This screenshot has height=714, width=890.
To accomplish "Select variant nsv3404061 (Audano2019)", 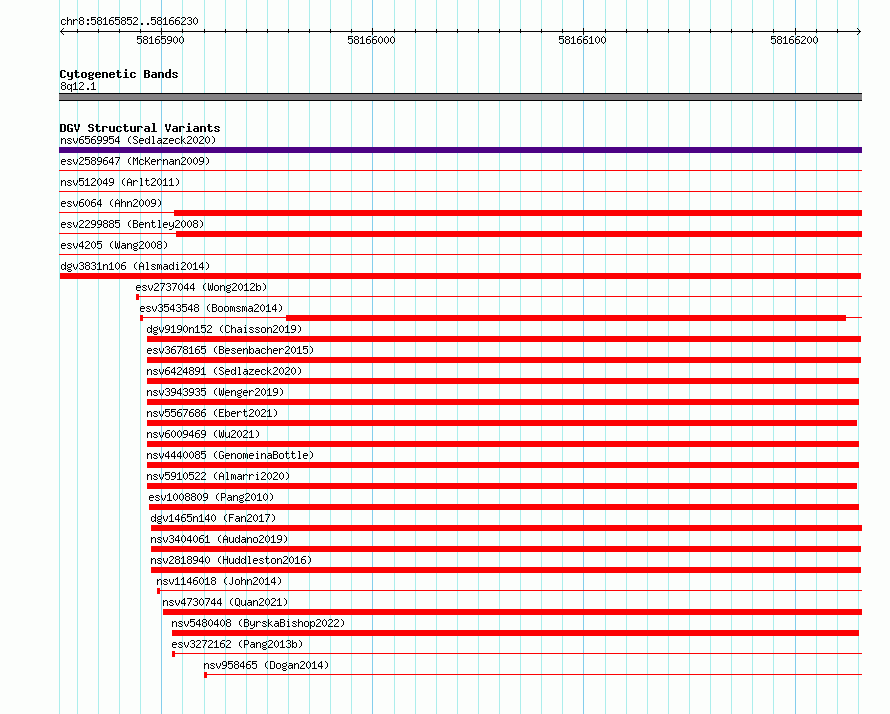I will click(219, 539).
